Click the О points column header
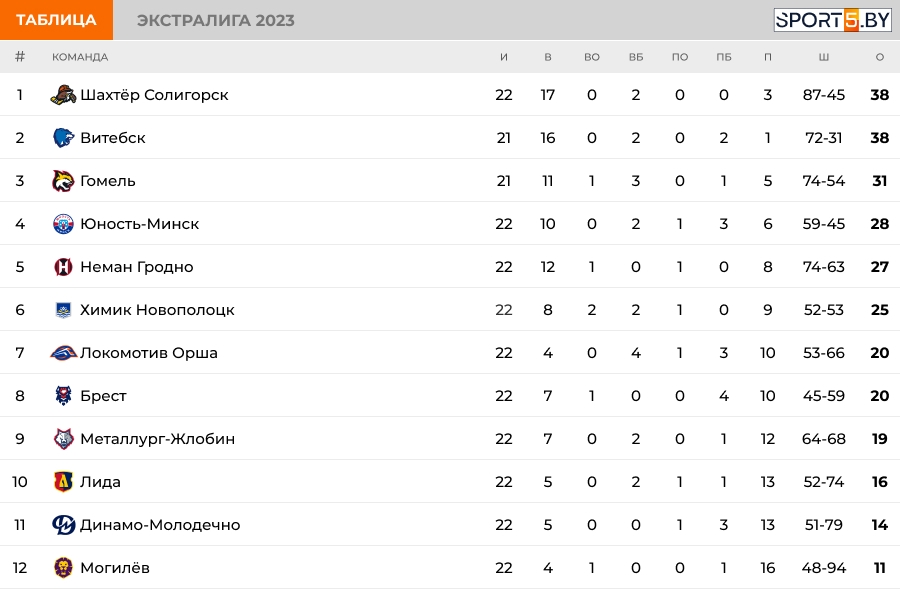 [x=880, y=57]
